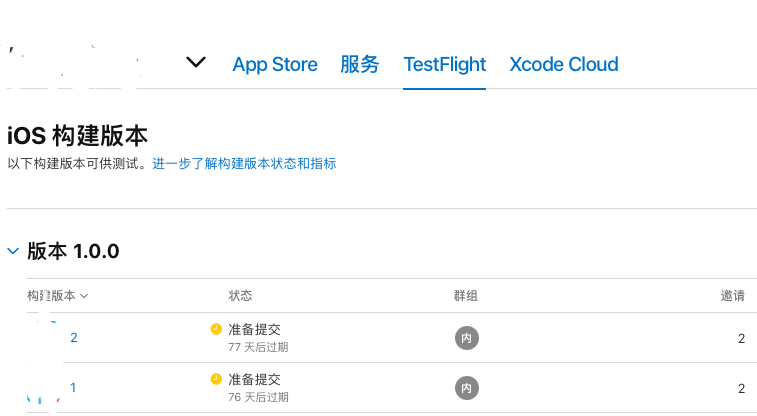Open the 服务 tab
The height and width of the screenshot is (416, 757).
360,64
